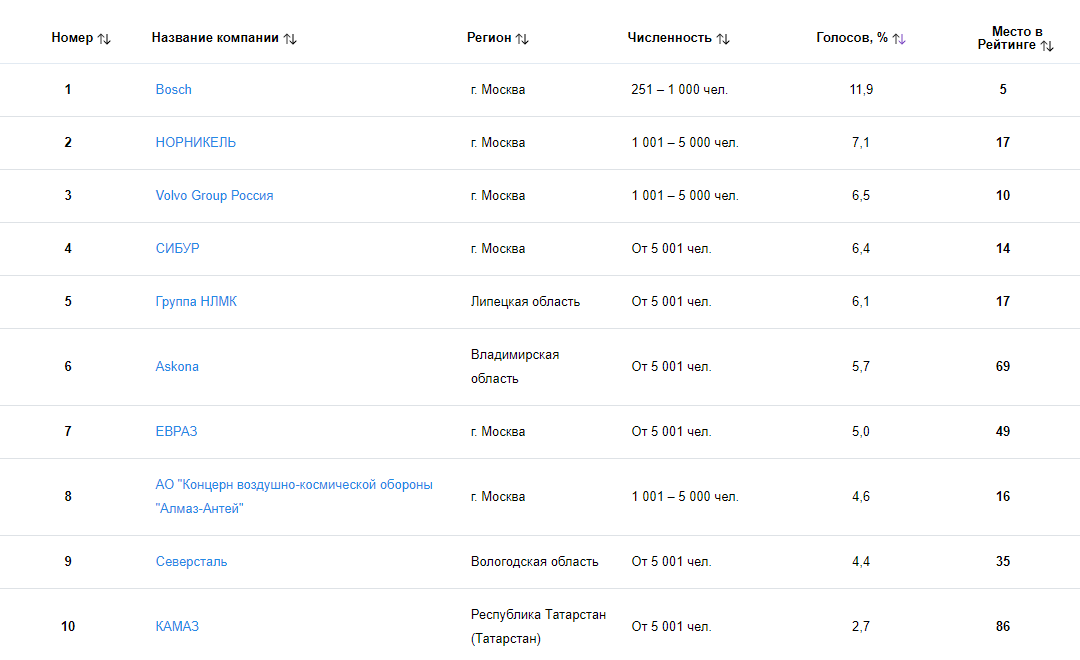The height and width of the screenshot is (660, 1080).
Task: Click rating place 86 for КАМАЗ
Action: [x=1003, y=626]
